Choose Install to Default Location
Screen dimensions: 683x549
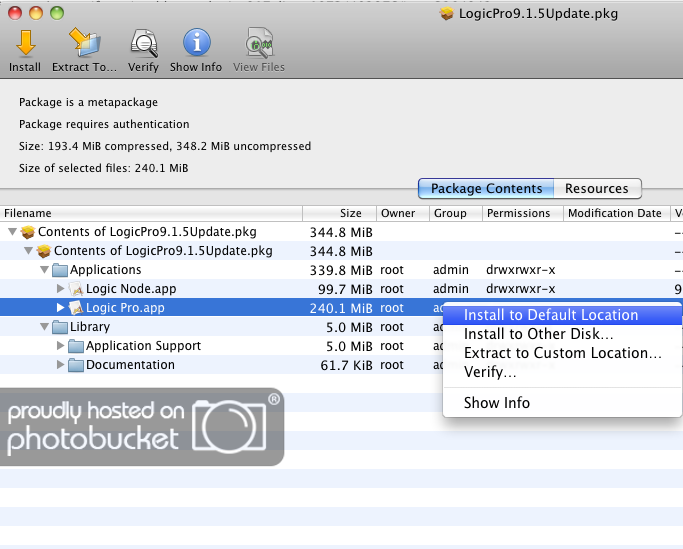[x=551, y=315]
